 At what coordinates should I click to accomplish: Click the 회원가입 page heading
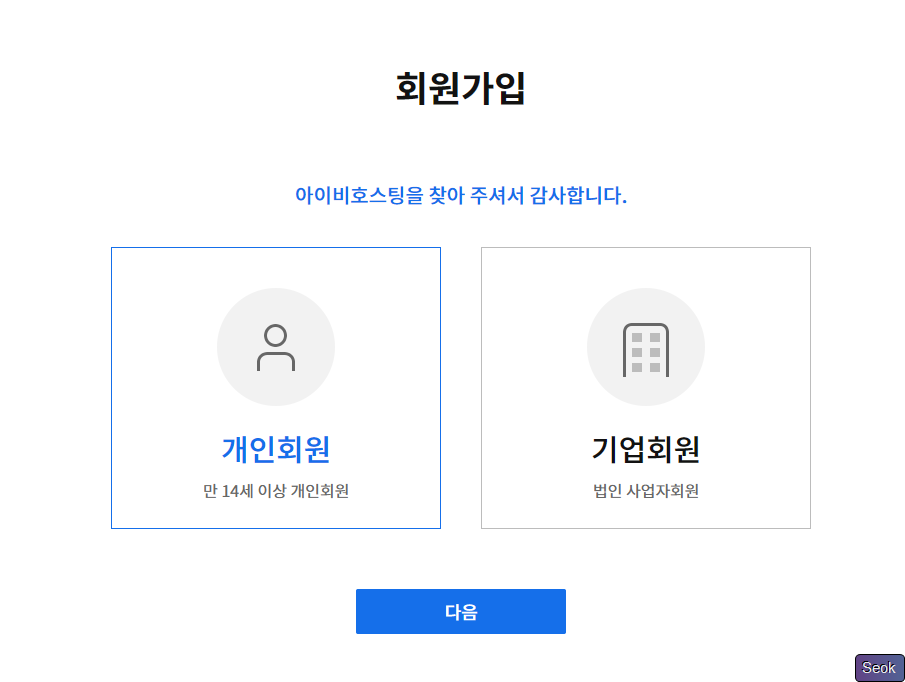[x=460, y=88]
